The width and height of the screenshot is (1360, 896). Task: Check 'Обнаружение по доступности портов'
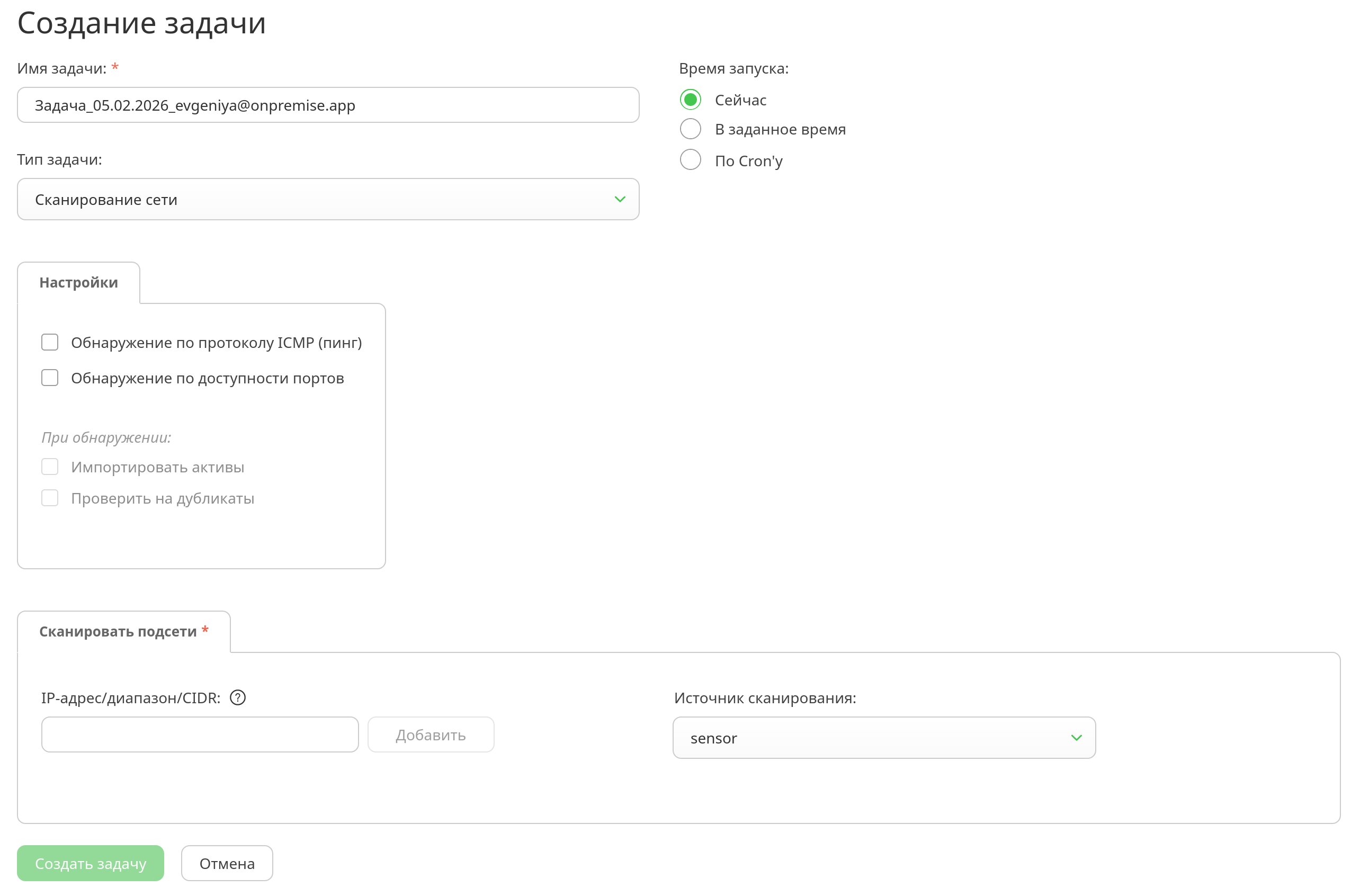click(x=50, y=378)
